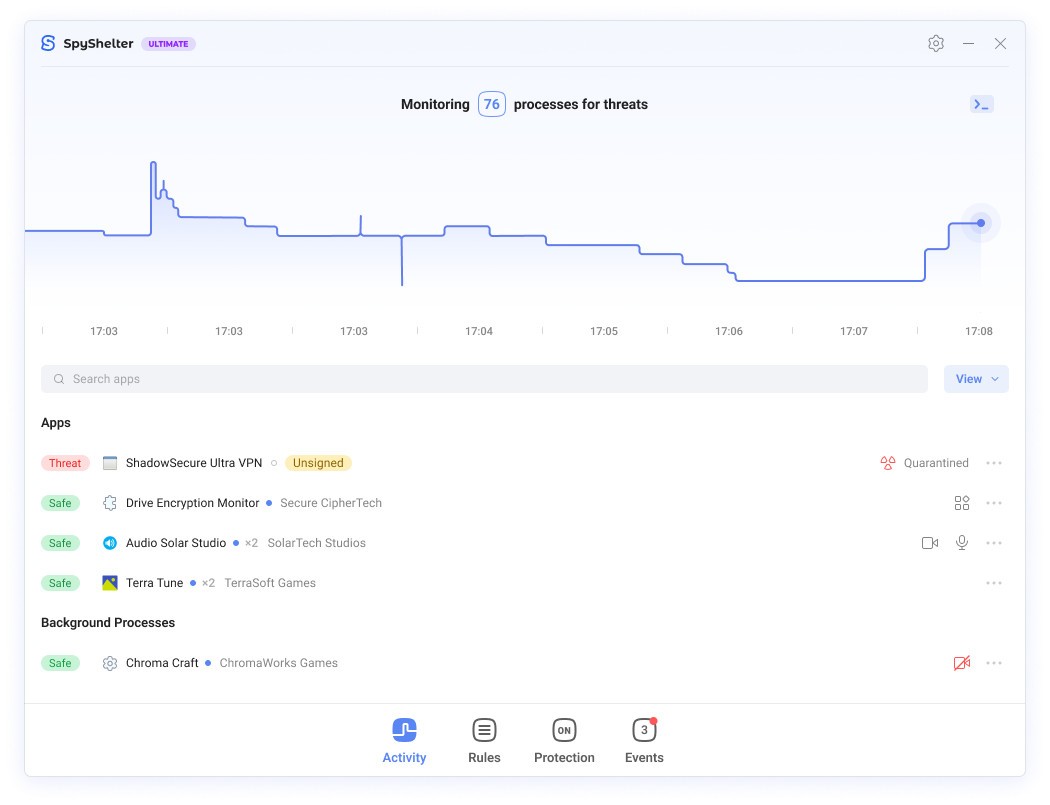Screen dimensions: 1050x805
Task: Switch to the Activity tab
Action: point(404,741)
